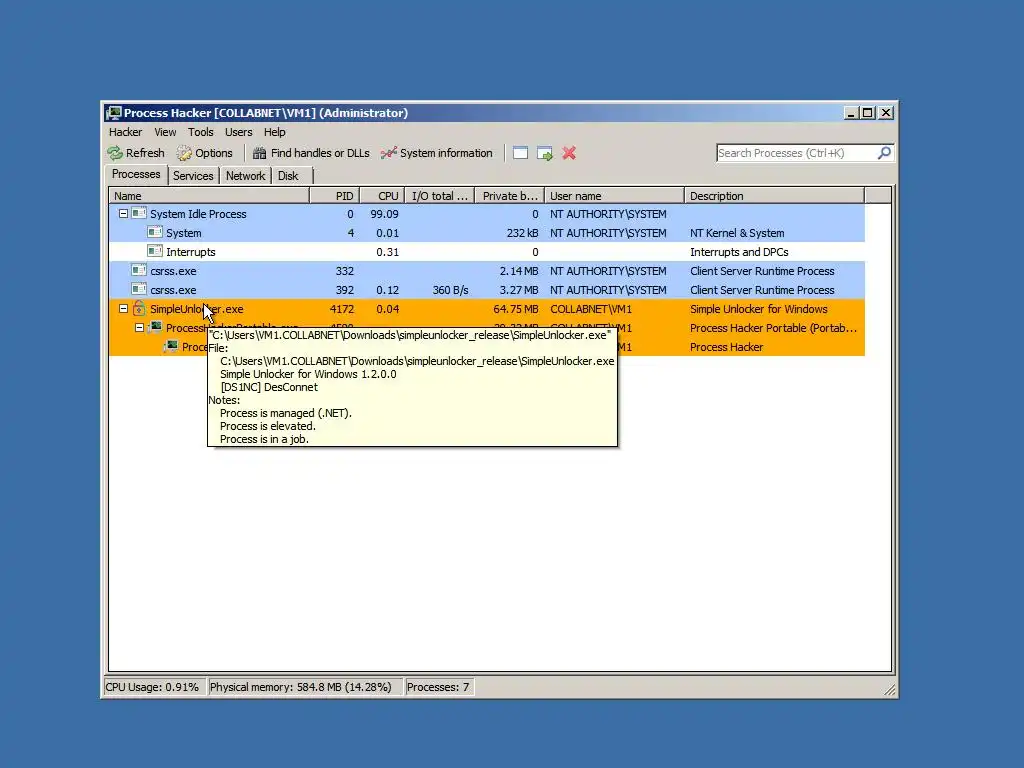Image resolution: width=1024 pixels, height=768 pixels.
Task: Sort by the Private bytes column header
Action: [x=510, y=196]
